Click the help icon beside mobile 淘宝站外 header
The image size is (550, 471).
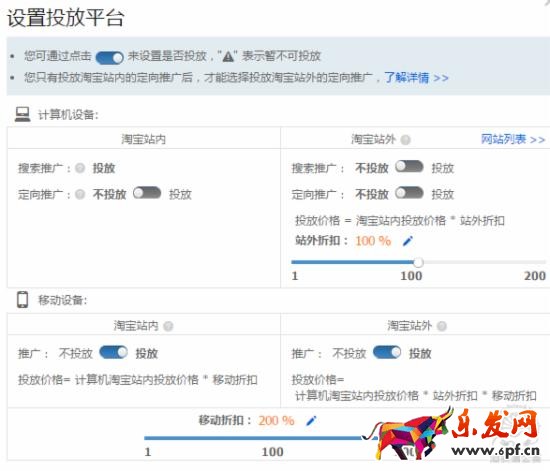442,326
